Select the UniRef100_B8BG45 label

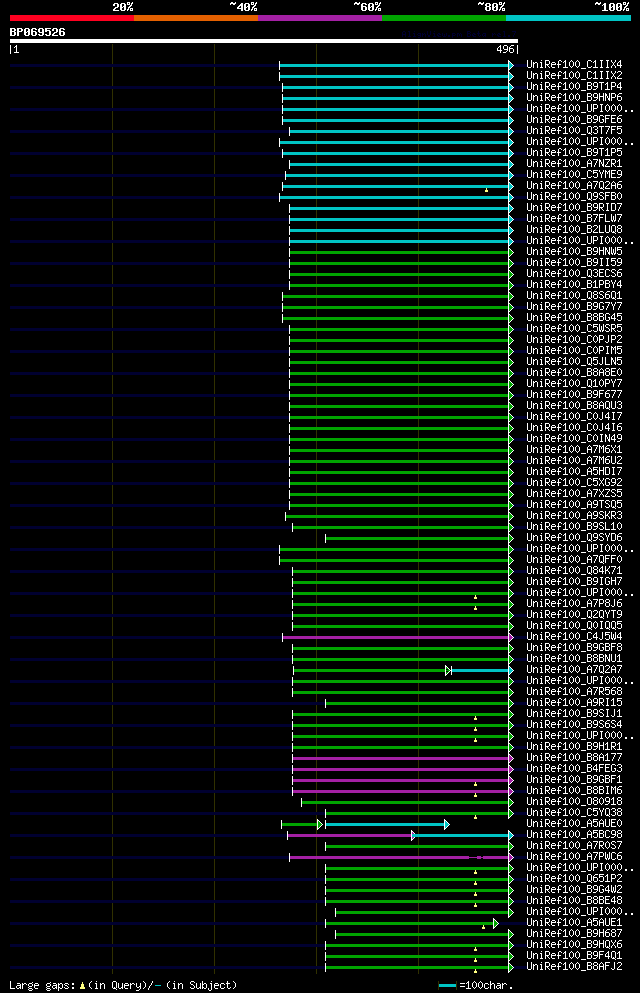pyautogui.click(x=574, y=317)
